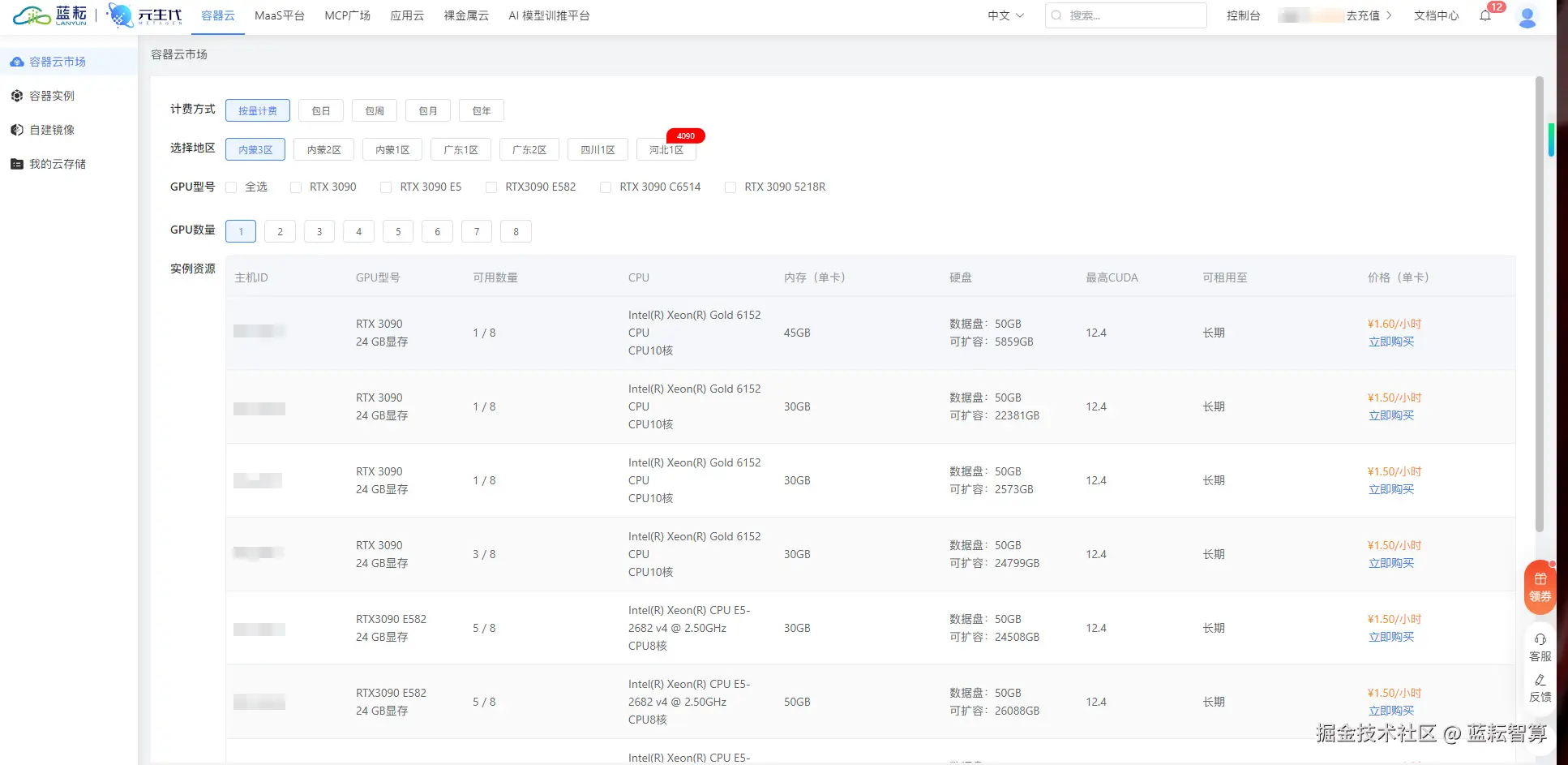Check the RTX 3090 C6514 option
The height and width of the screenshot is (765, 1568).
pyautogui.click(x=606, y=187)
